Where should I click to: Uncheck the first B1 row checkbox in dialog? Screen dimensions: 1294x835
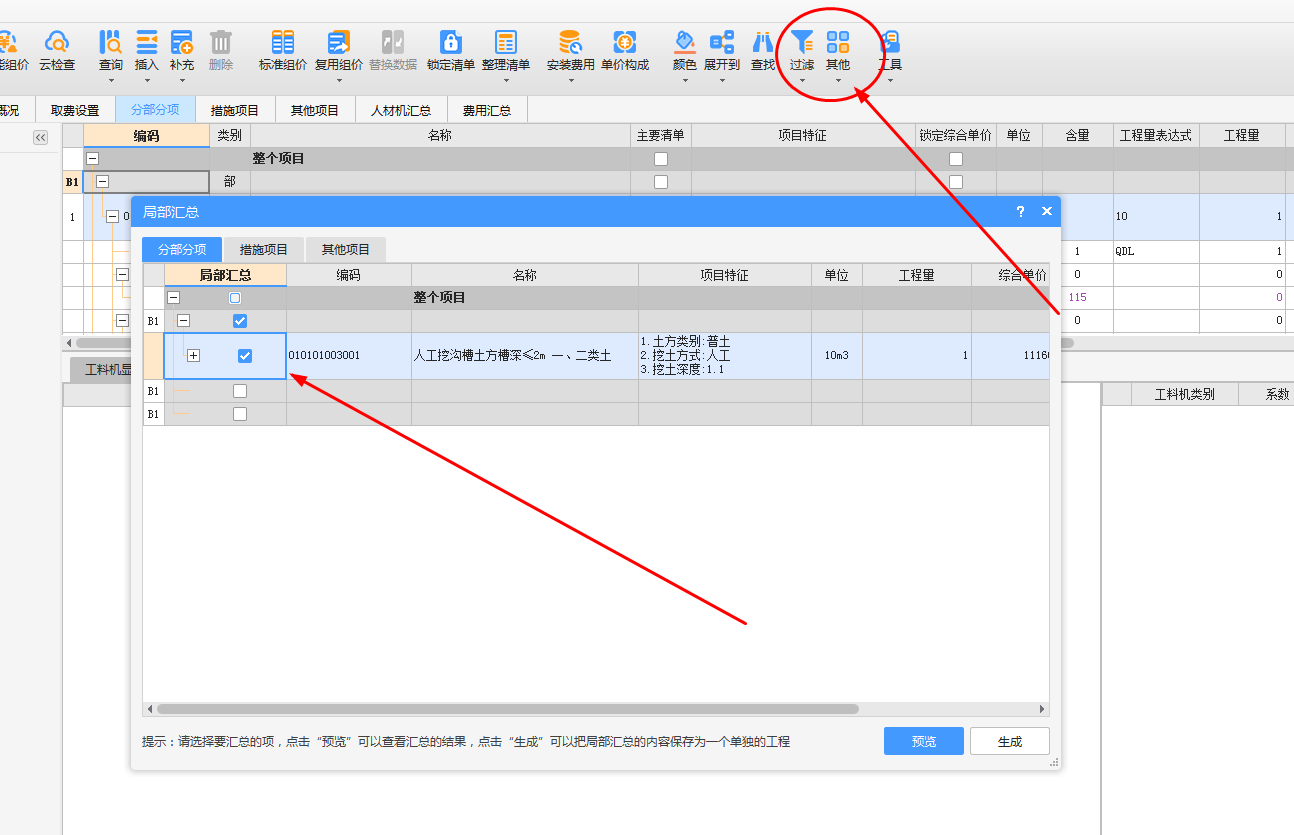coord(240,321)
